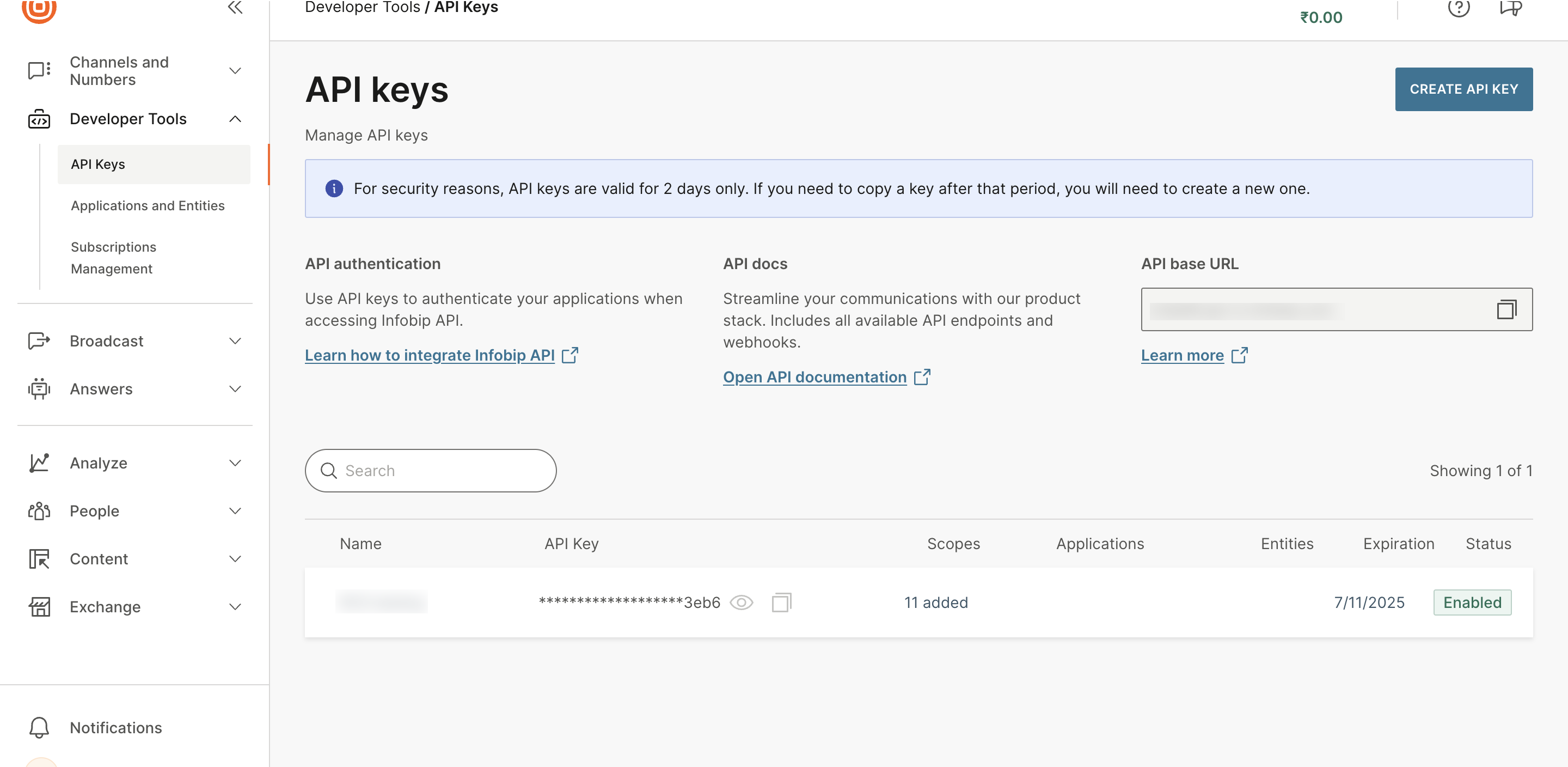Click the ₹0.00 account balance
Image resolution: width=1568 pixels, height=767 pixels.
tap(1321, 17)
